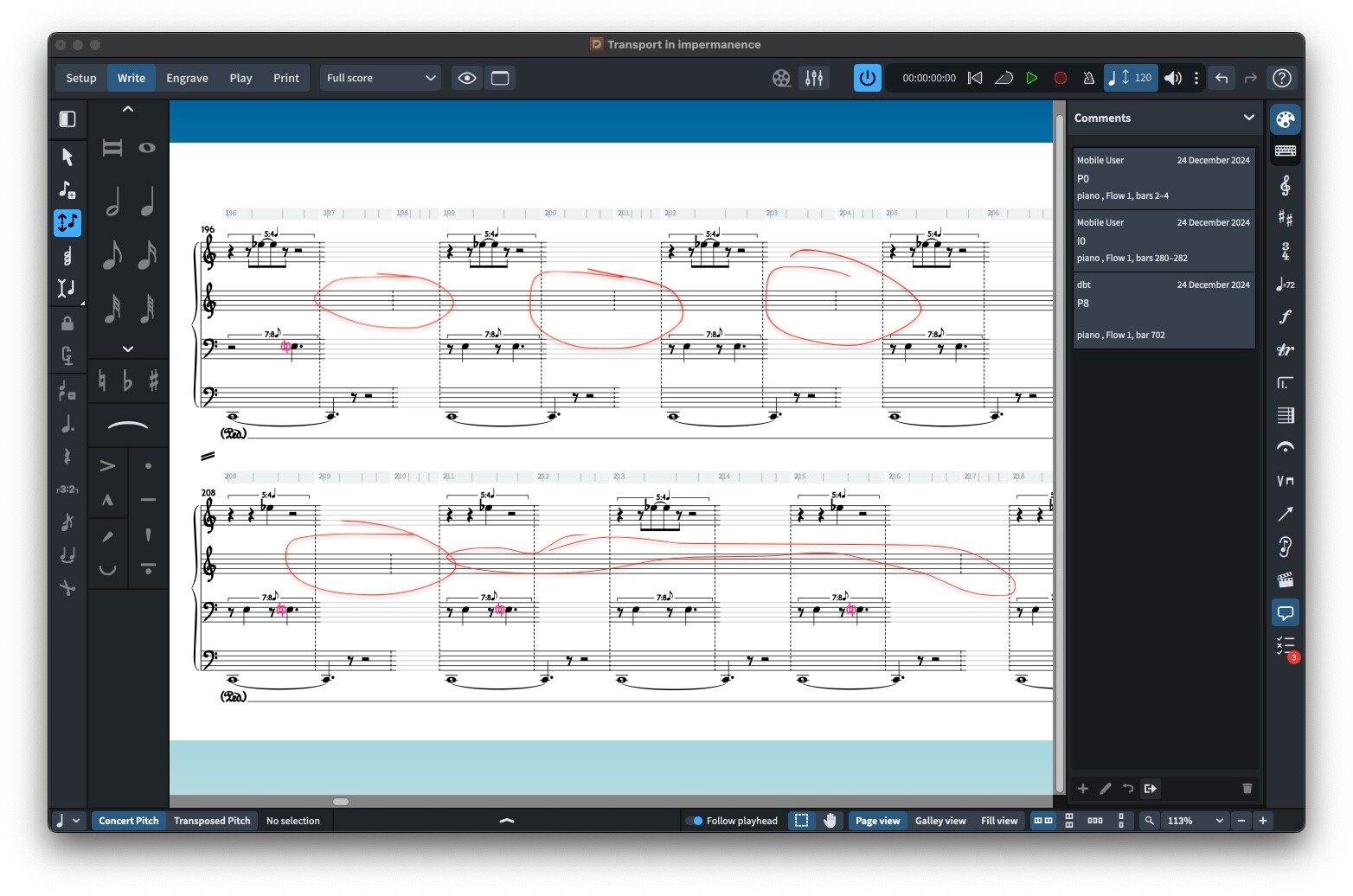This screenshot has height=896, width=1353.
Task: Click the horizontal scrollbar thumb
Action: (341, 802)
